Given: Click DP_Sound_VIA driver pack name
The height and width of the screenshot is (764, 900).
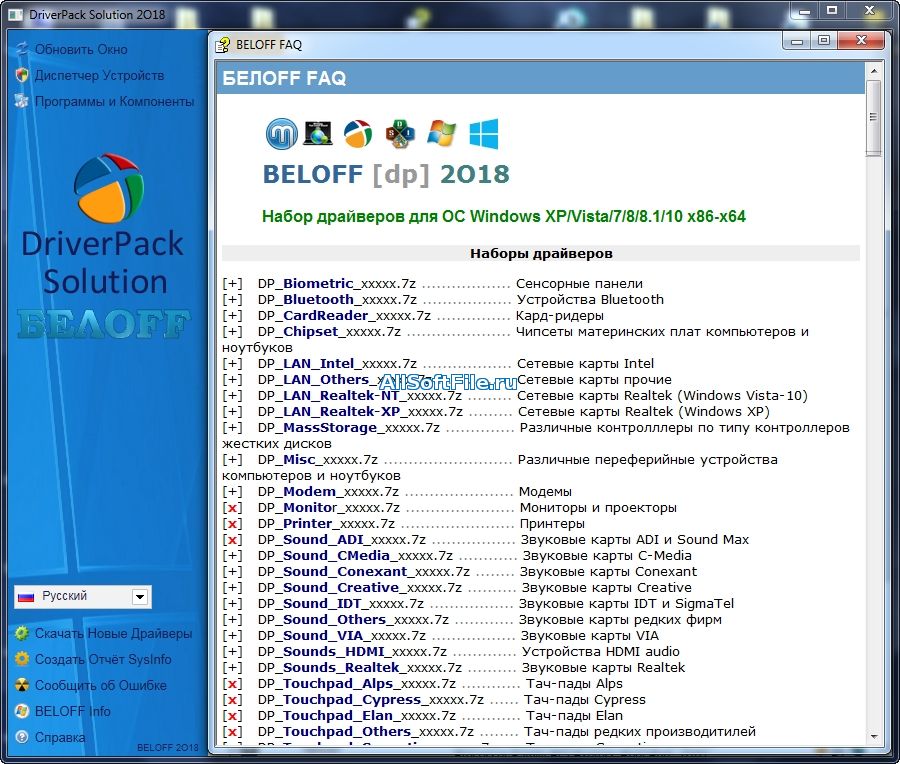Looking at the screenshot, I should tap(342, 636).
